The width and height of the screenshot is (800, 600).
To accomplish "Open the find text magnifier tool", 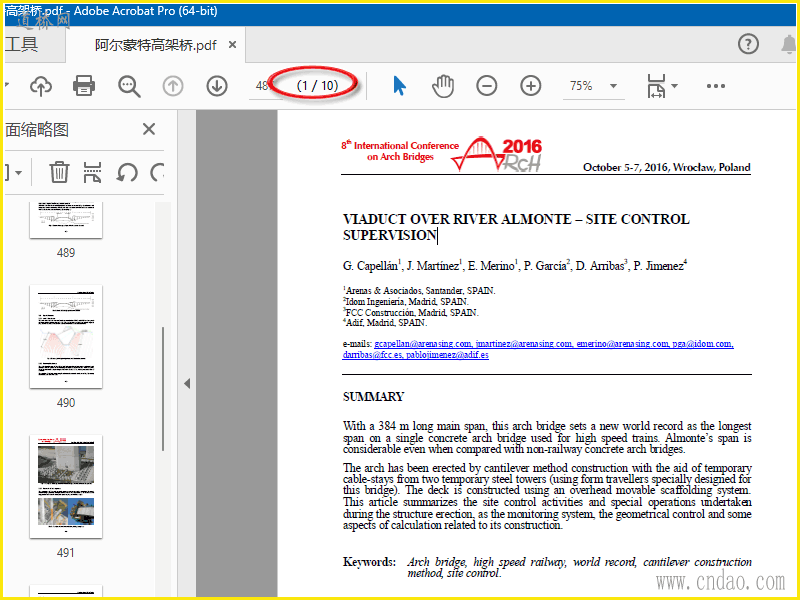I will 129,86.
